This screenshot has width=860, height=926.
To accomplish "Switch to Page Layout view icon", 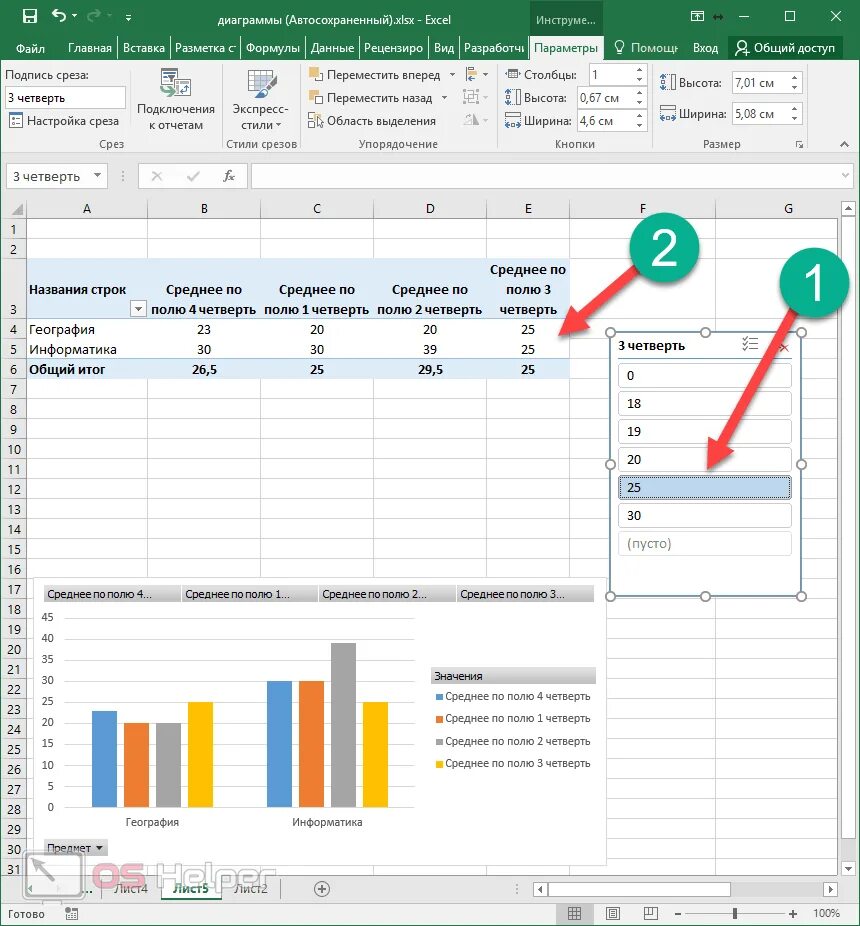I will pyautogui.click(x=613, y=914).
